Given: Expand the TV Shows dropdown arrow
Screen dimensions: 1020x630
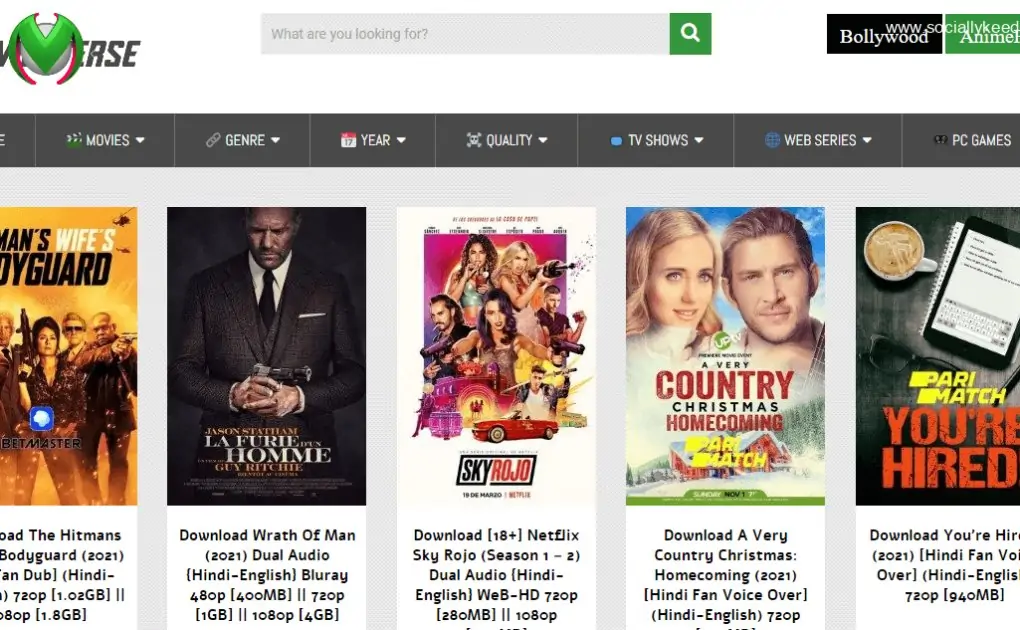Looking at the screenshot, I should coord(699,140).
